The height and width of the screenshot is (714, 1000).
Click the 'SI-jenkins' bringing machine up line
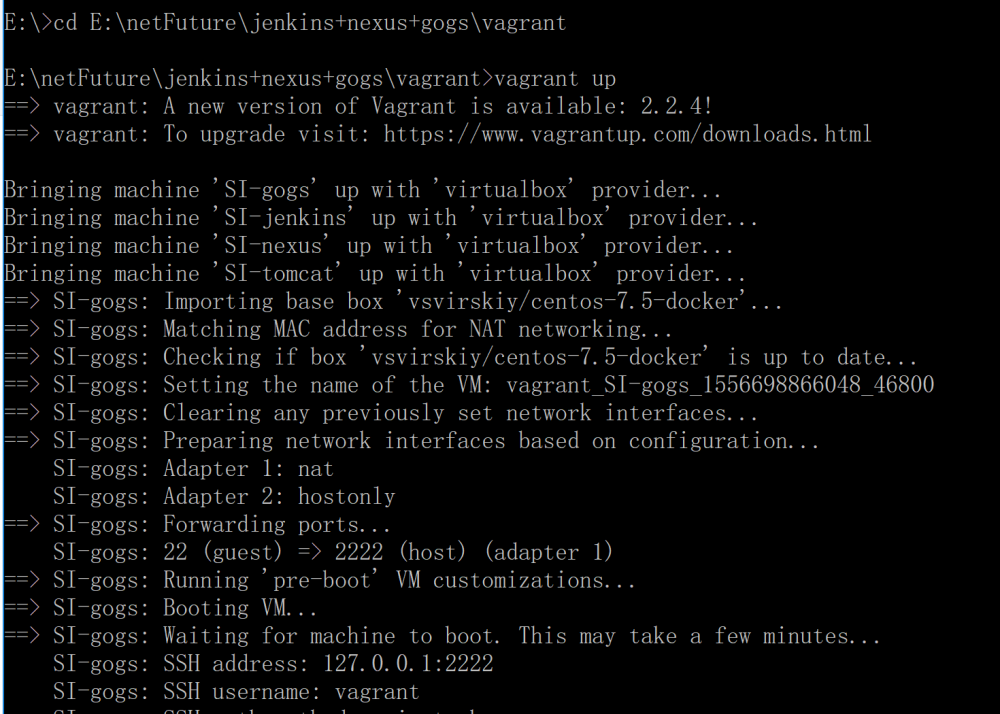click(x=380, y=218)
